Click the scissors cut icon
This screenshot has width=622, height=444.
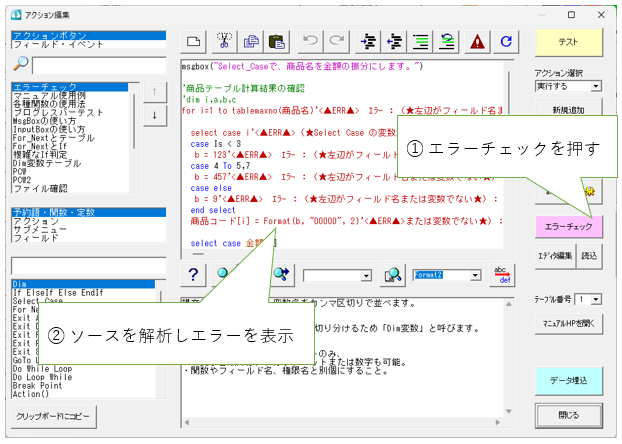(225, 42)
